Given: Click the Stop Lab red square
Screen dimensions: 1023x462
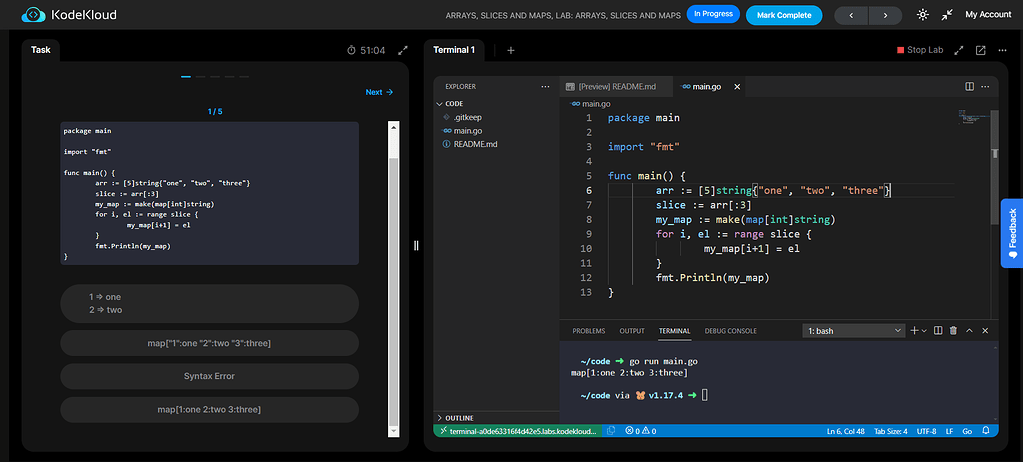Looking at the screenshot, I should (900, 50).
